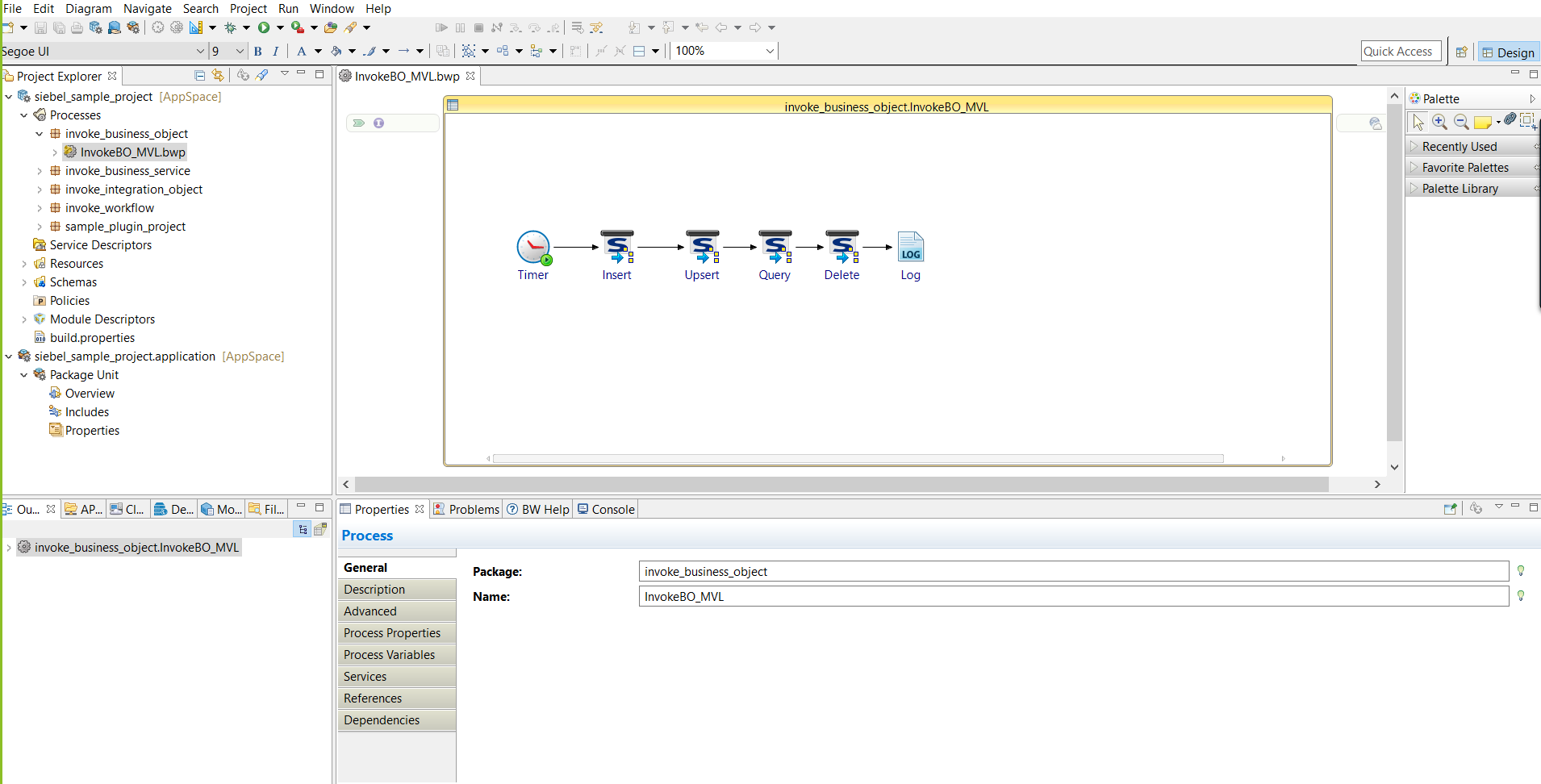Pick the palette Zoom Out magnifier

pos(1461,122)
